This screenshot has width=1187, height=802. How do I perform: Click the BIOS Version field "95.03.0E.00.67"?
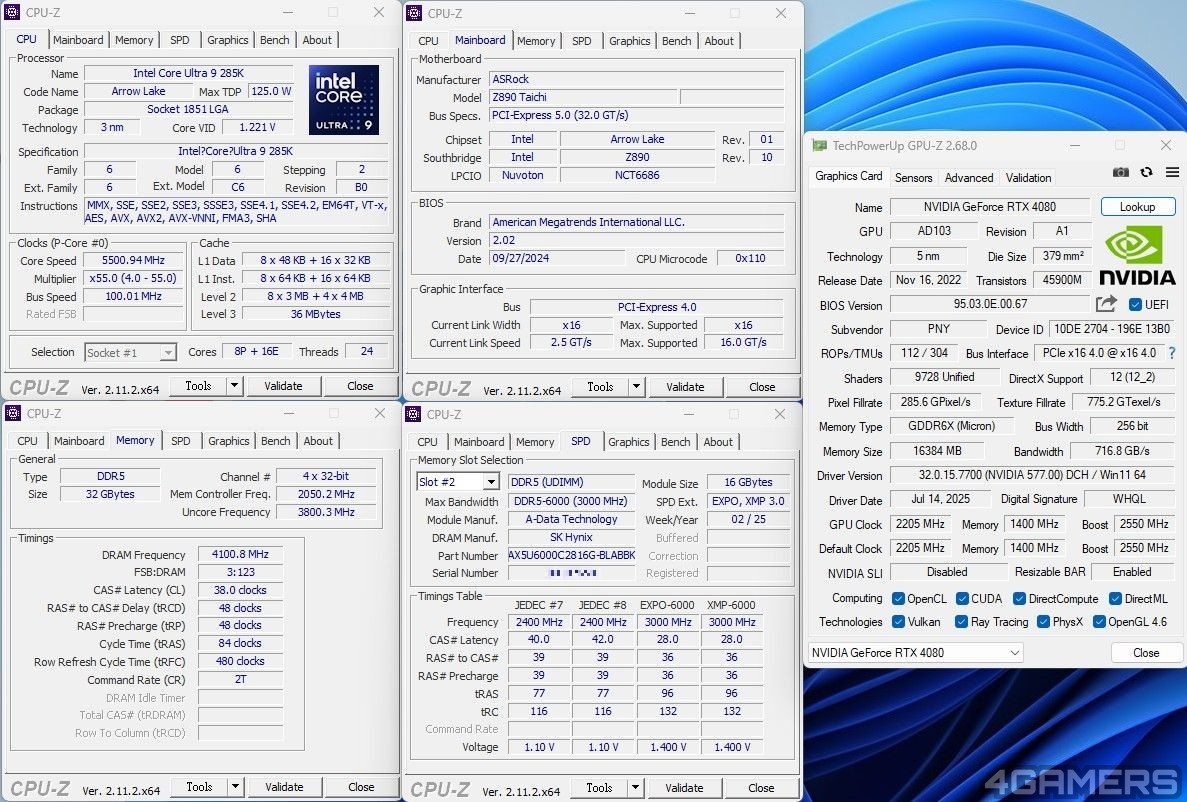tap(990, 304)
